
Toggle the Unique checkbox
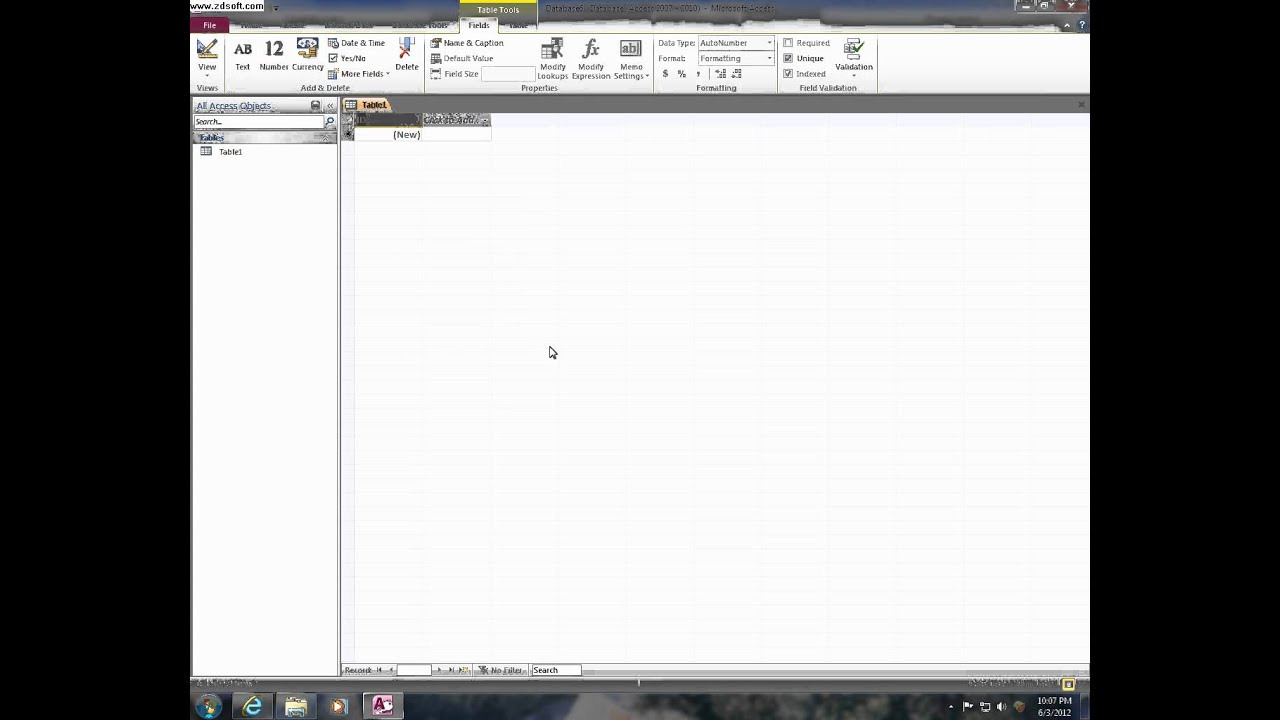tap(788, 58)
